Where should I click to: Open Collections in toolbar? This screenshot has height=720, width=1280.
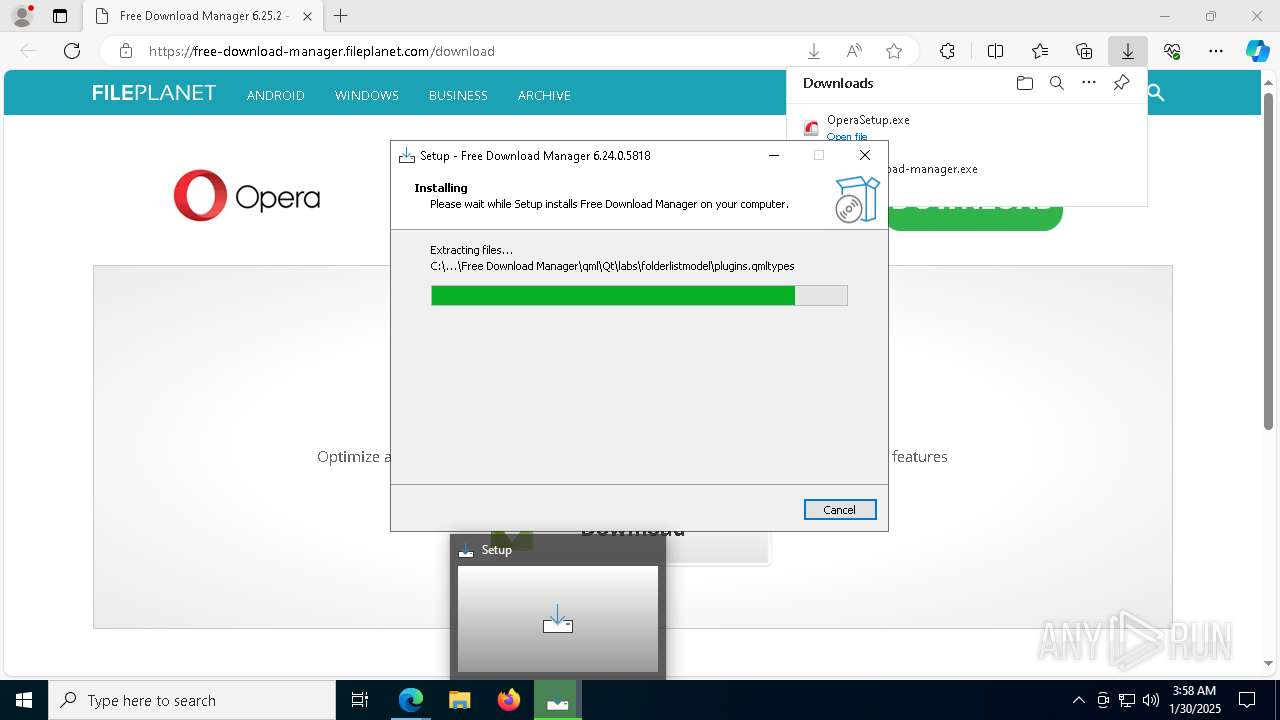point(1084,51)
